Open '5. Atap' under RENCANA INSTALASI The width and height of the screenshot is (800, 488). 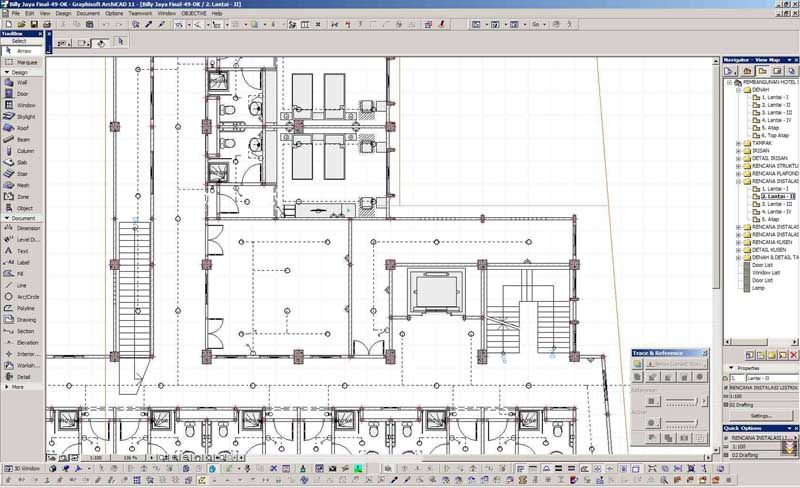pyautogui.click(x=770, y=219)
